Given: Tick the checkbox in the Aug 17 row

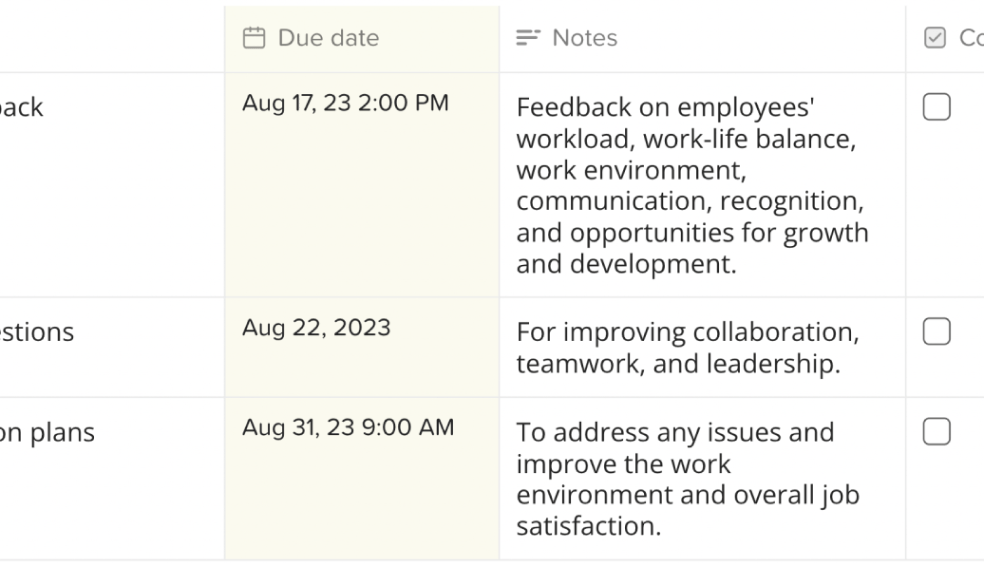Looking at the screenshot, I should coord(936,108).
